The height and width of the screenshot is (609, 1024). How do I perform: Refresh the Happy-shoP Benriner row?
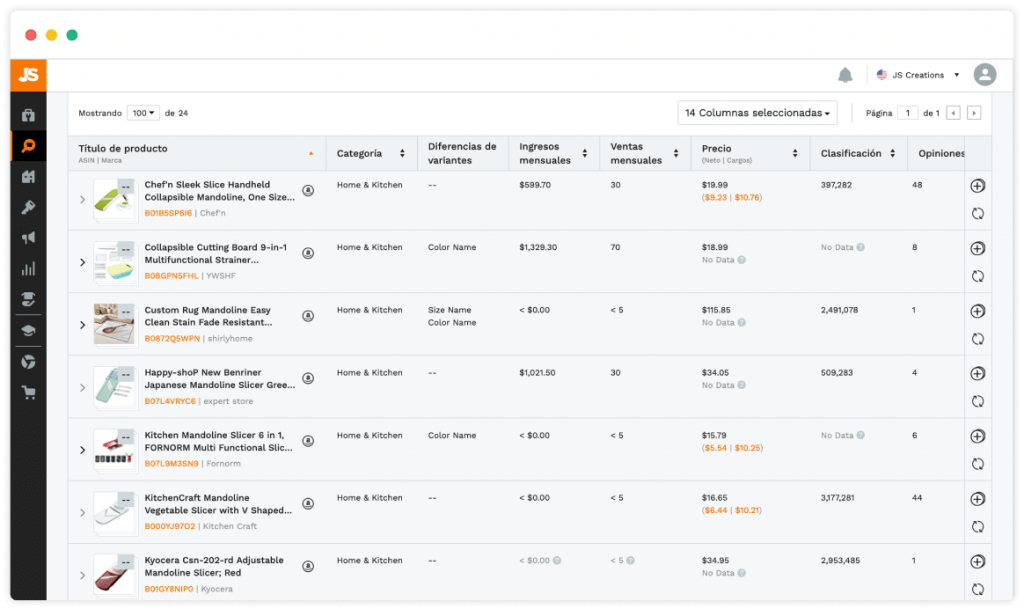[x=978, y=401]
